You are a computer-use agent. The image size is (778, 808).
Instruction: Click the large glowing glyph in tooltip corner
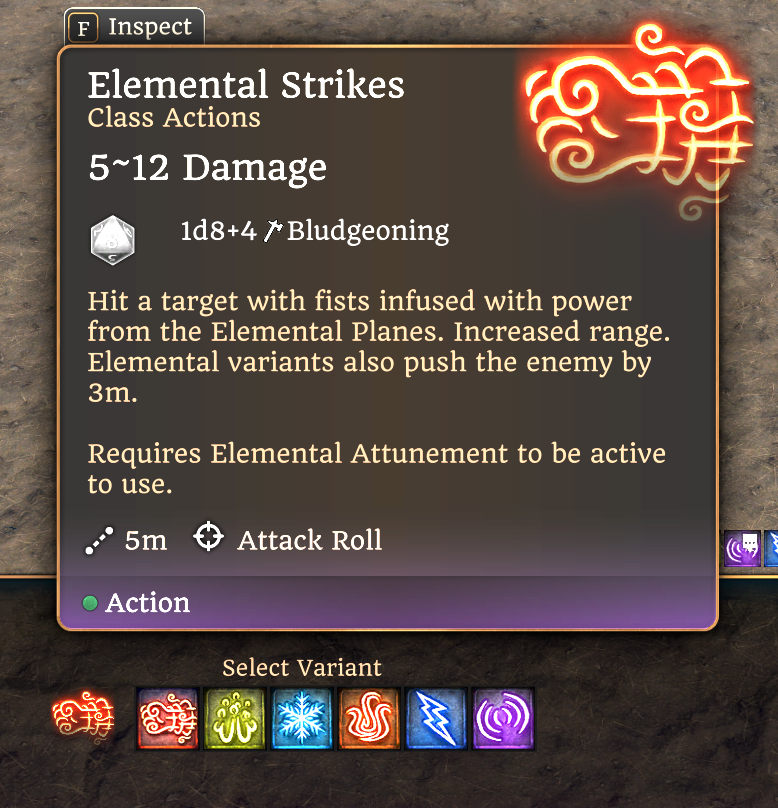click(639, 124)
